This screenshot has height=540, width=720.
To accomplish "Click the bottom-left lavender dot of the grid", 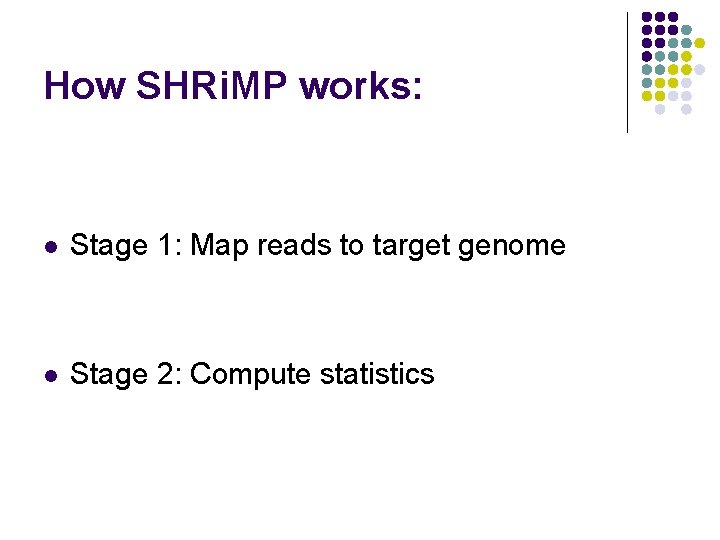I will pyautogui.click(x=660, y=109).
